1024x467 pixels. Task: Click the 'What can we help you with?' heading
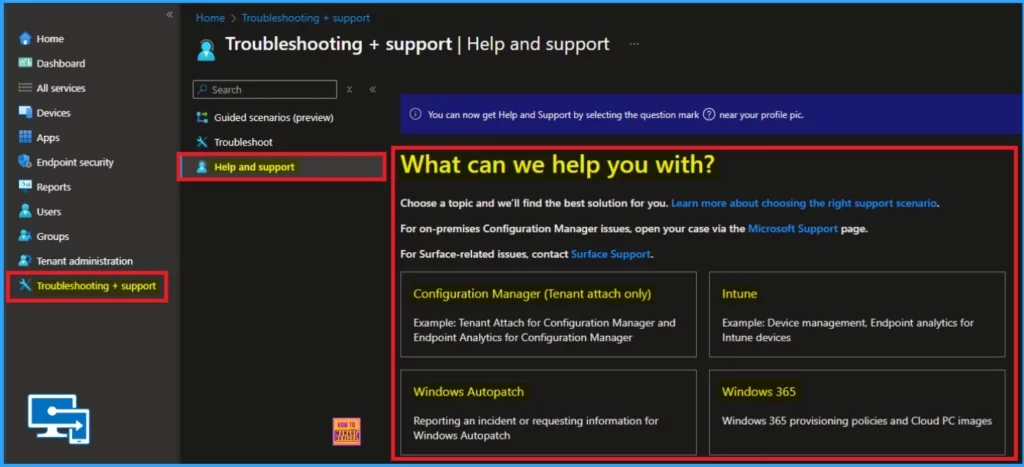tap(558, 165)
